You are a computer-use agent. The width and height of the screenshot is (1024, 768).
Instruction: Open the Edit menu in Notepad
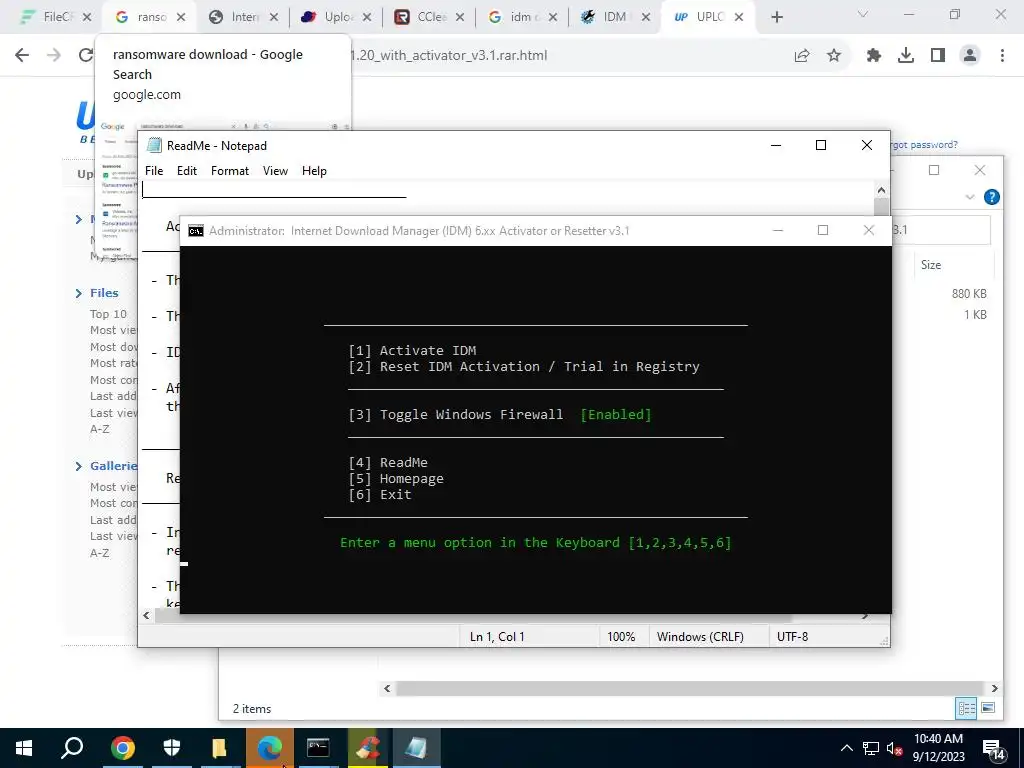(187, 170)
